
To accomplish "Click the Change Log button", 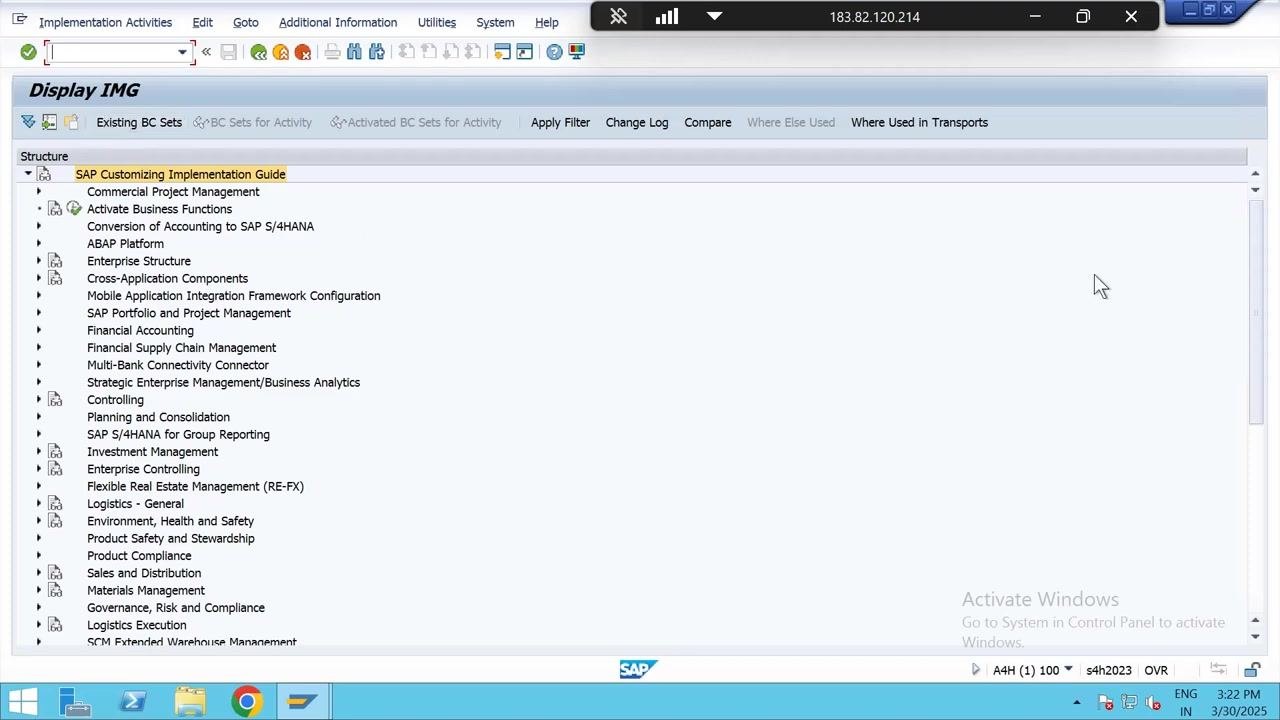I will coord(637,122).
